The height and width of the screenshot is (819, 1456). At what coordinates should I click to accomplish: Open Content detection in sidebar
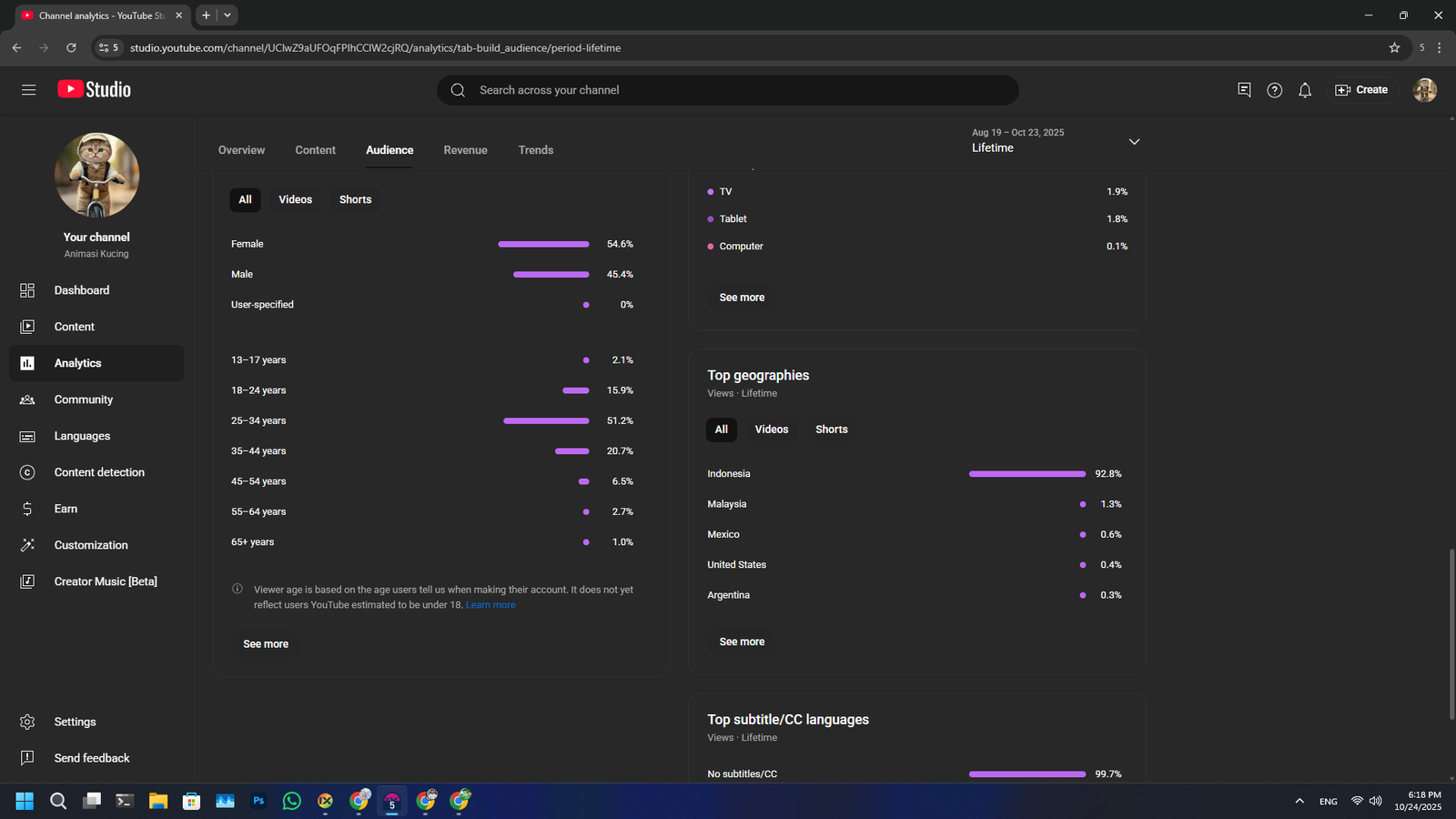pyautogui.click(x=98, y=472)
